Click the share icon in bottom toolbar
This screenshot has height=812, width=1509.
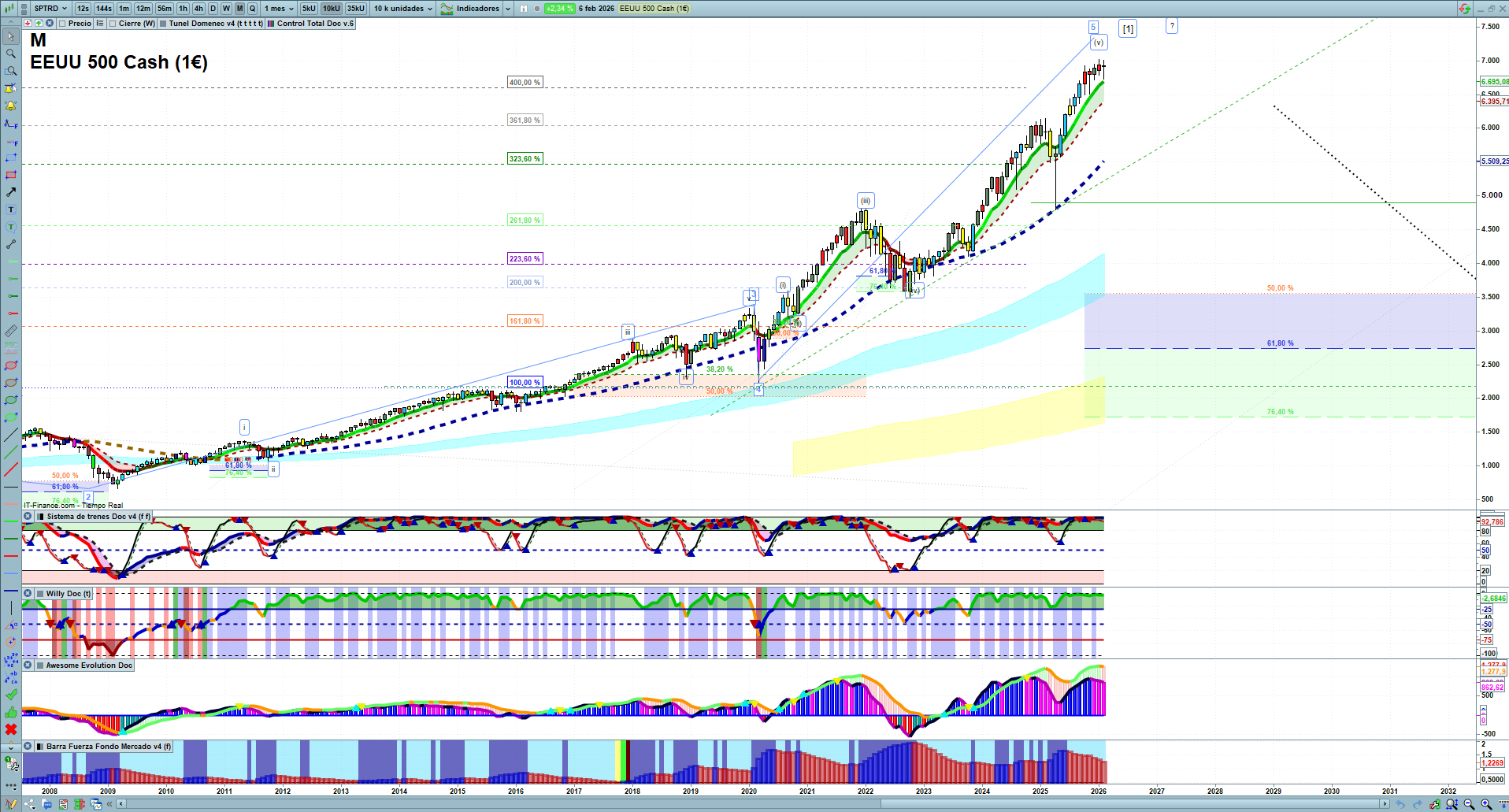click(30, 804)
